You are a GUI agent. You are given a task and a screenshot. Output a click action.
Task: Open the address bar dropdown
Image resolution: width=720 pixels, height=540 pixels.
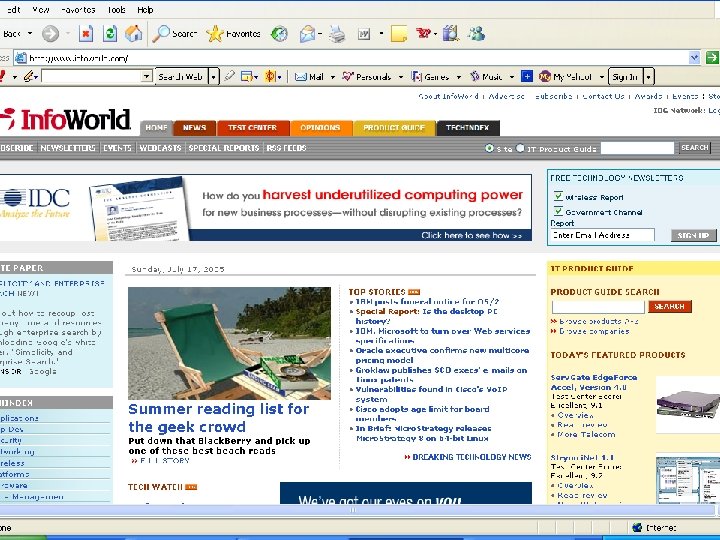[694, 57]
